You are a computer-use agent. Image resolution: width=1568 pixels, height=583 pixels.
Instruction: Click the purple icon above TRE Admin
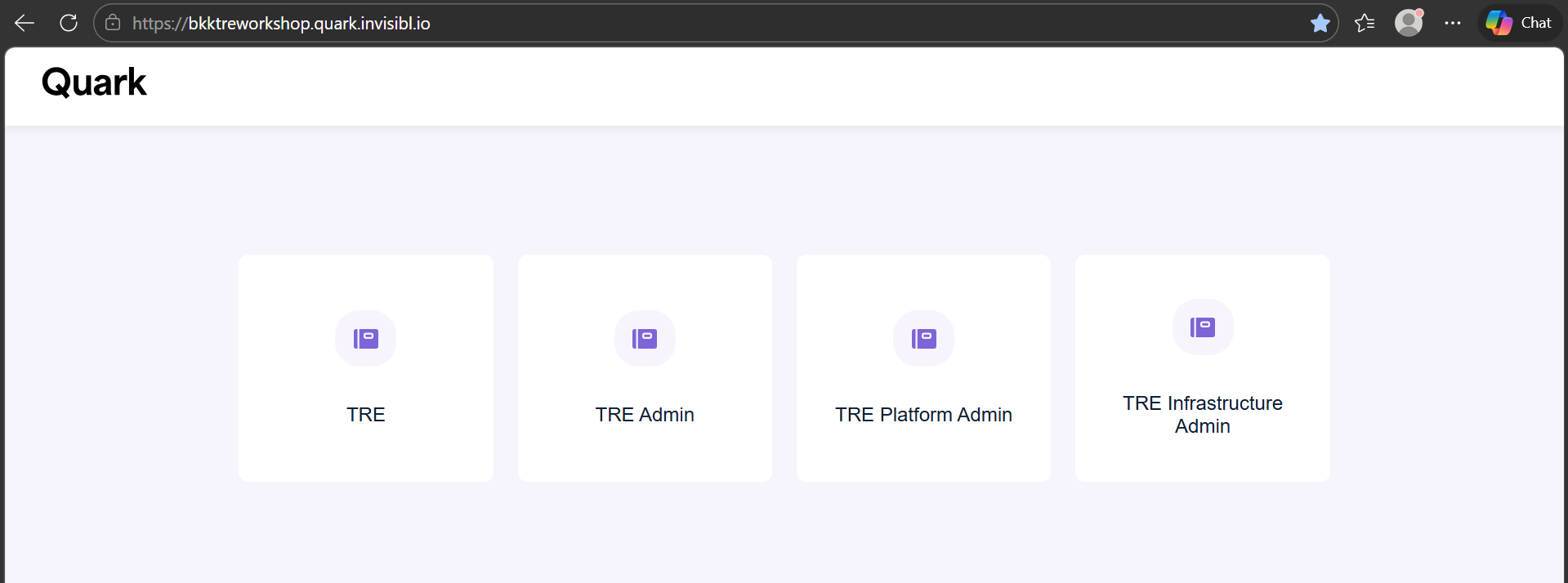coord(645,338)
